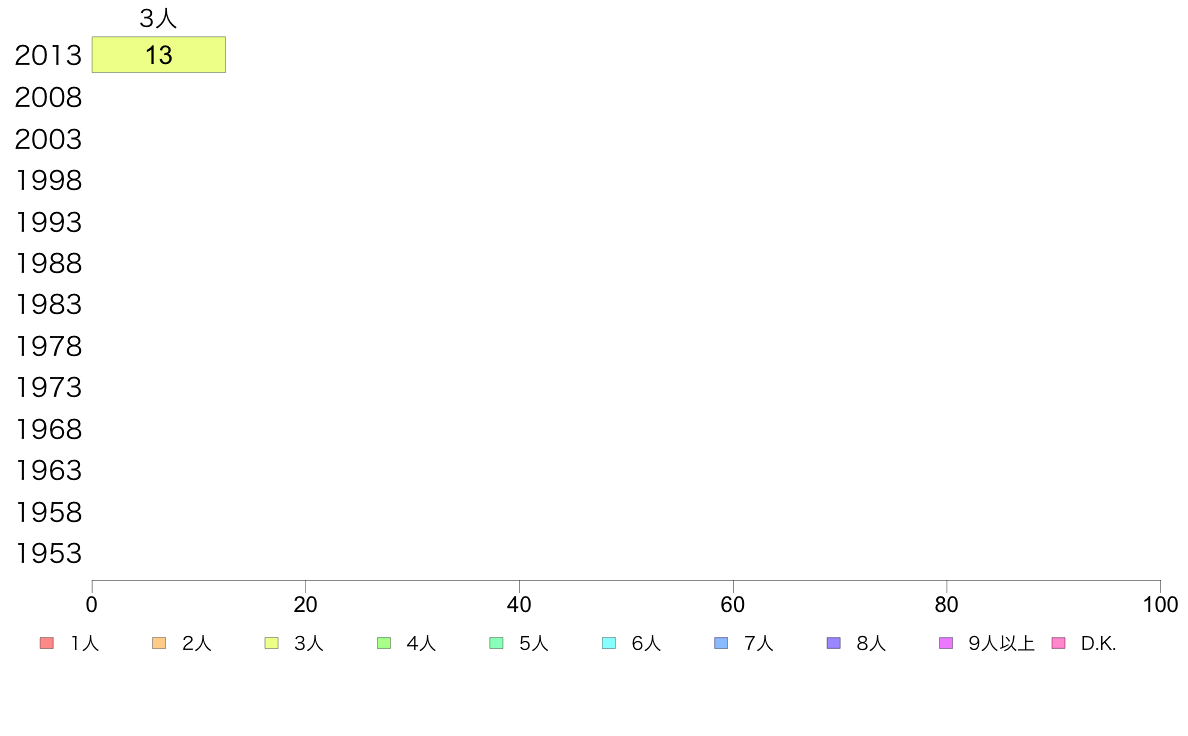Click the 1983 year label
The width and height of the screenshot is (1188, 736).
pyautogui.click(x=48, y=305)
